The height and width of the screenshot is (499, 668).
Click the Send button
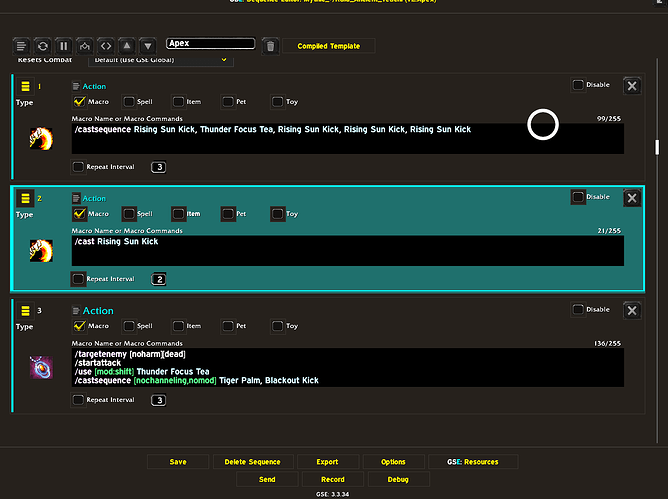[x=267, y=479]
